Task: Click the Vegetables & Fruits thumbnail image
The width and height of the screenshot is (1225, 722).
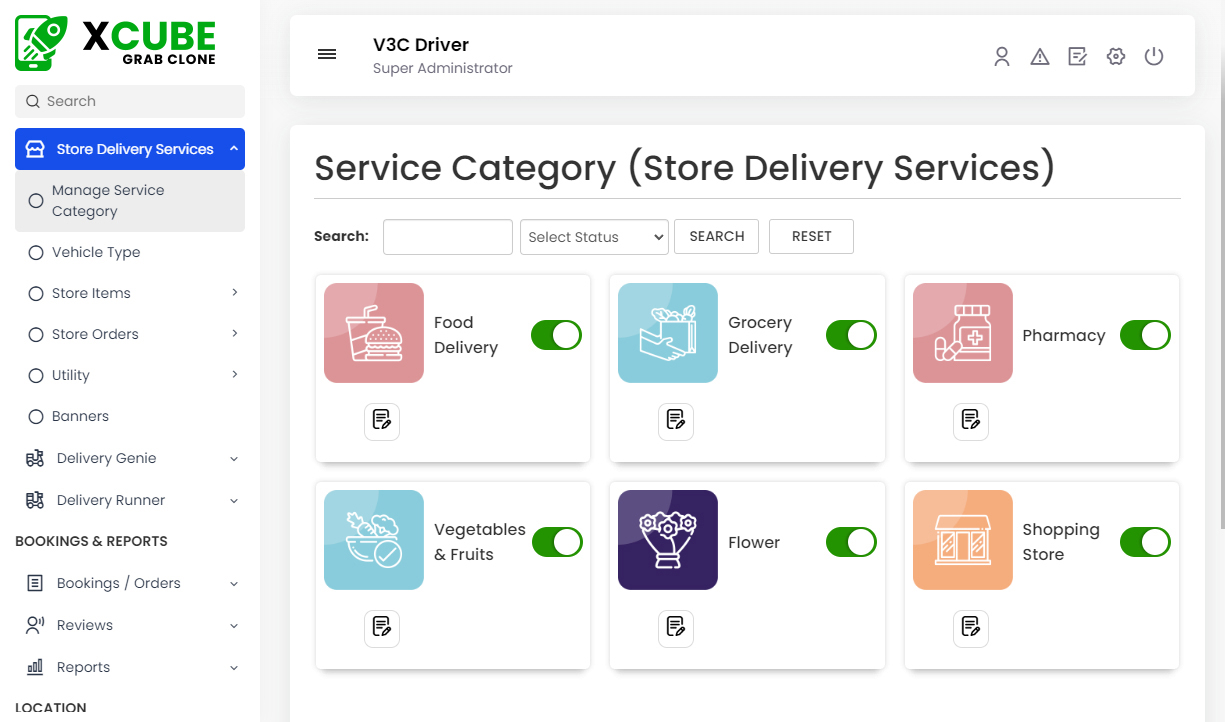Action: coord(373,540)
